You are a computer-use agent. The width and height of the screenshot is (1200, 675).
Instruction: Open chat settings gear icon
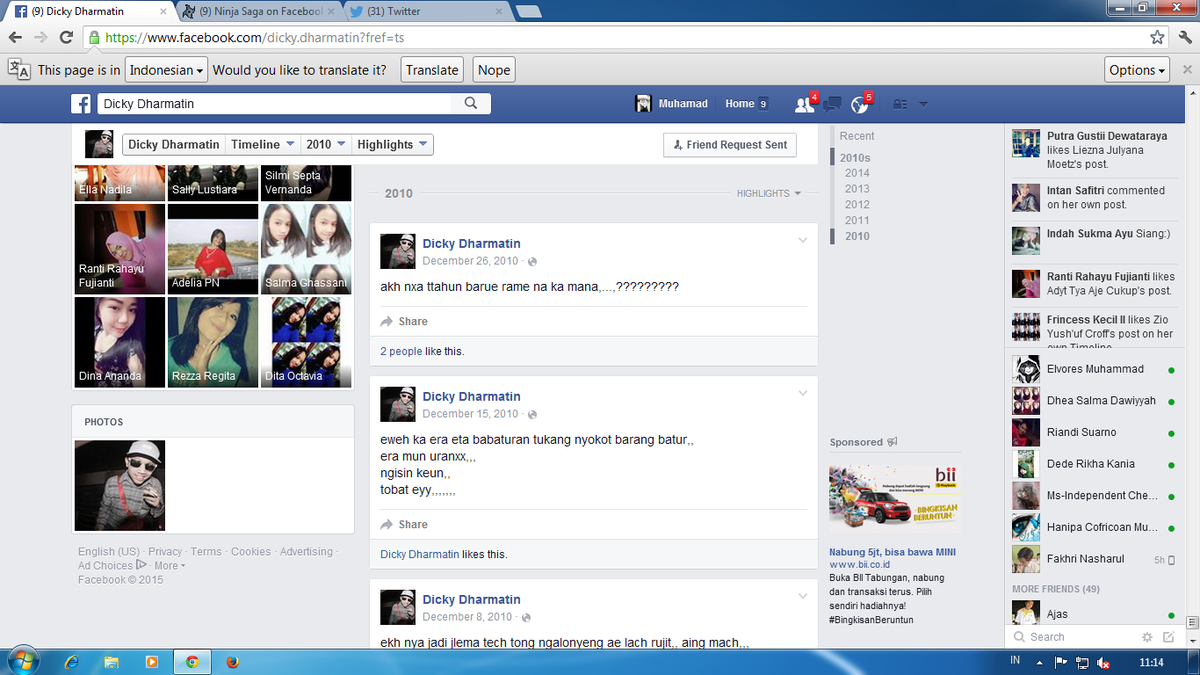[1147, 637]
